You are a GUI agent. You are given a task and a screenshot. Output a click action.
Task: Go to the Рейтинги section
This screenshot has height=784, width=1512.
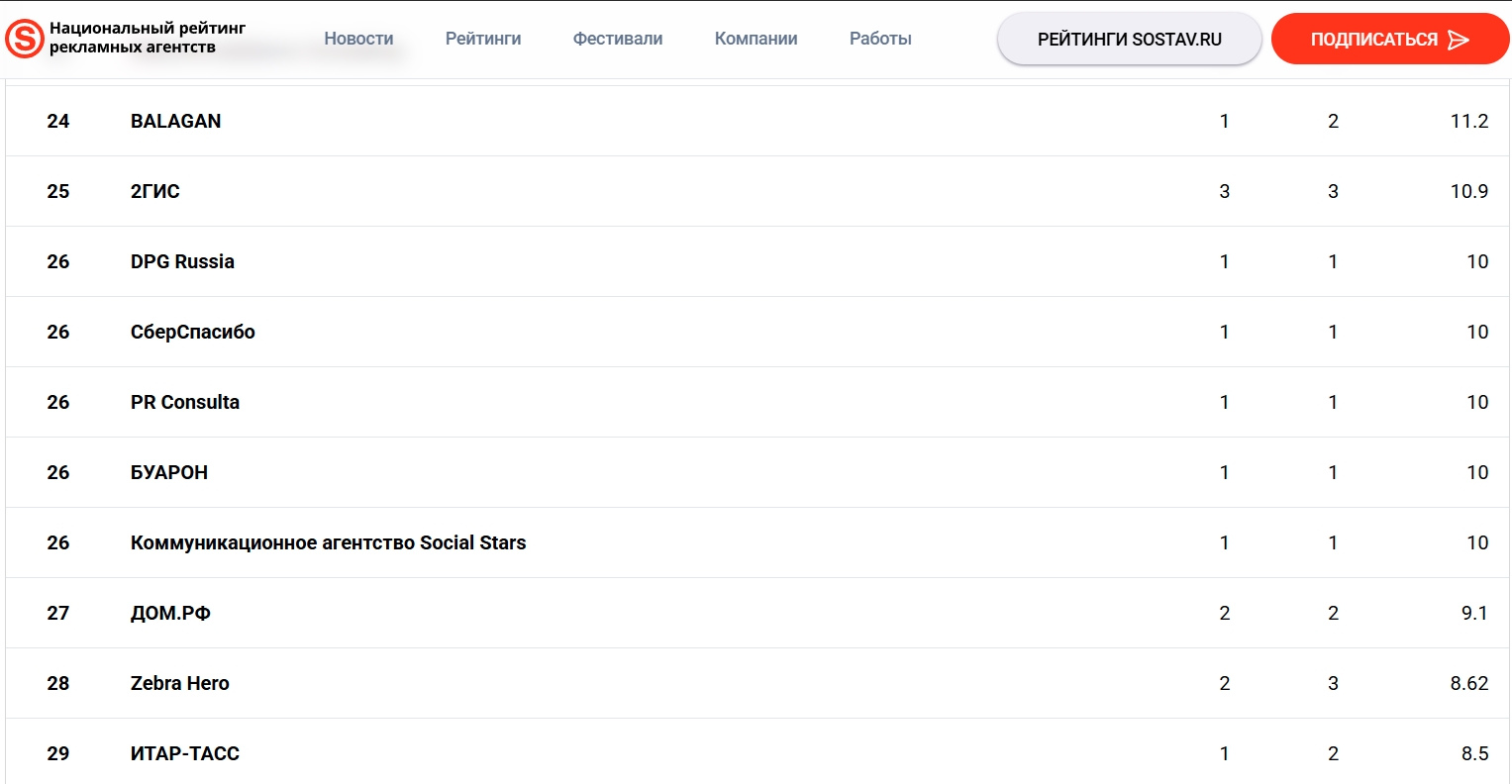[x=483, y=39]
